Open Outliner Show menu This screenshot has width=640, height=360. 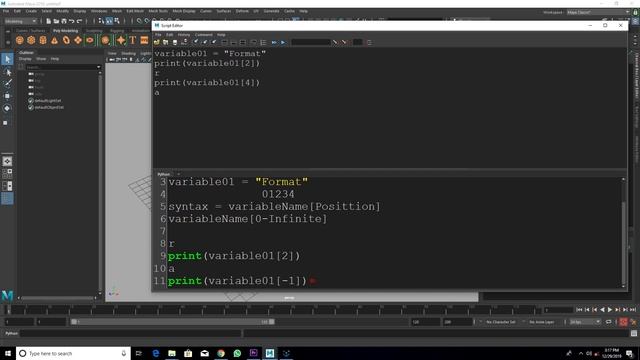point(41,59)
